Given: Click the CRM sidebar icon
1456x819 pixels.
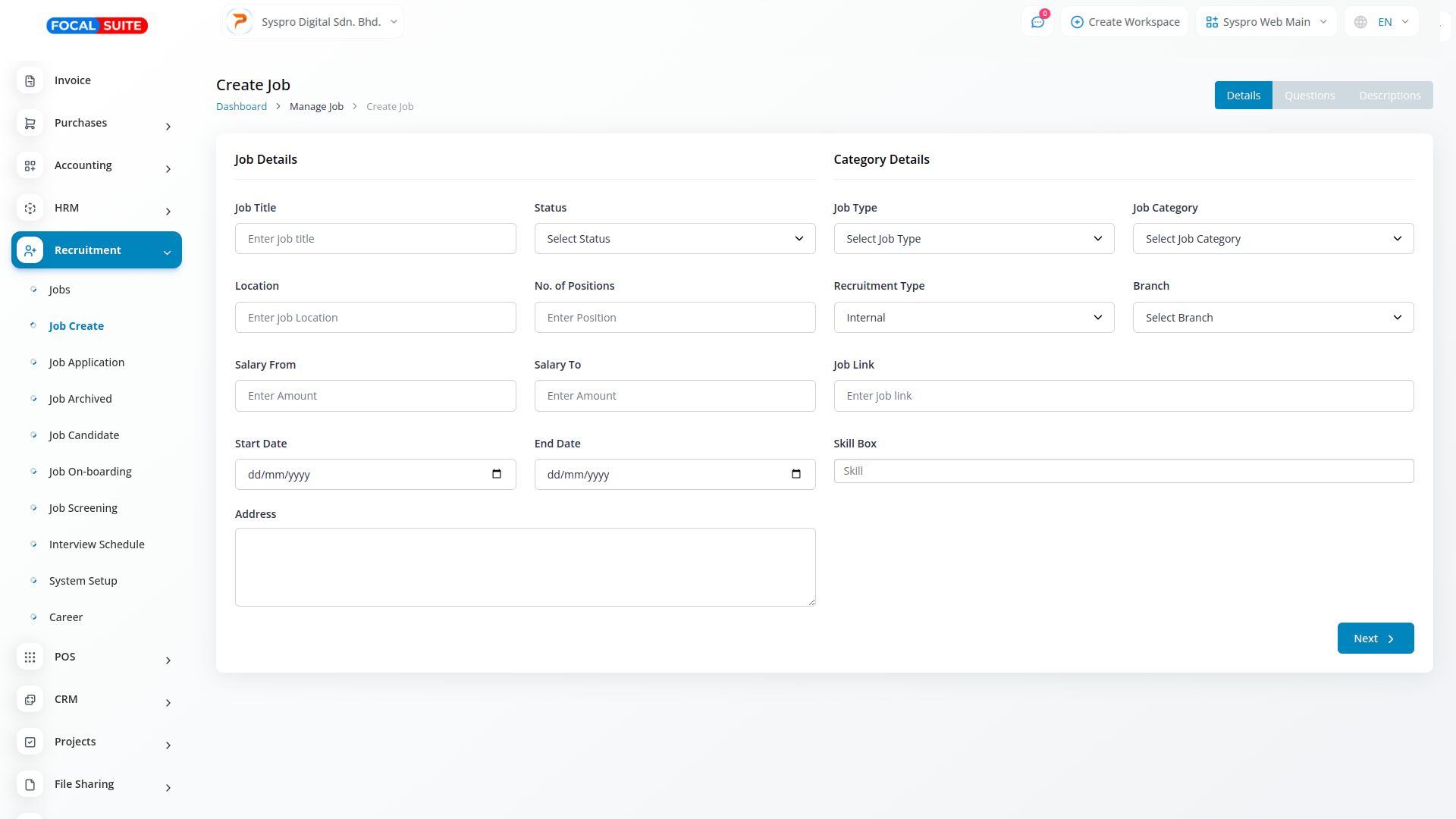Looking at the screenshot, I should tap(30, 700).
